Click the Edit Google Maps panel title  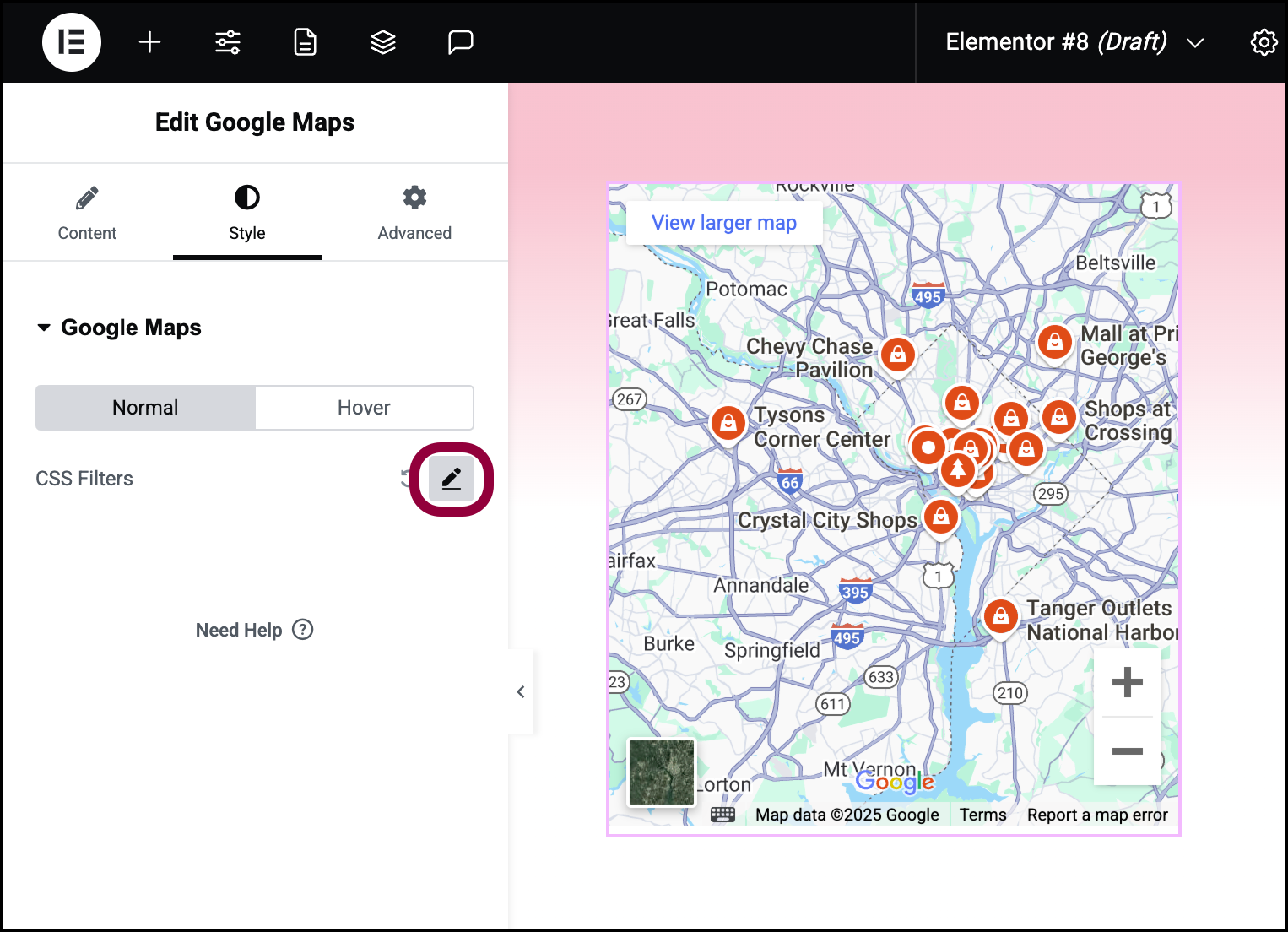click(255, 122)
